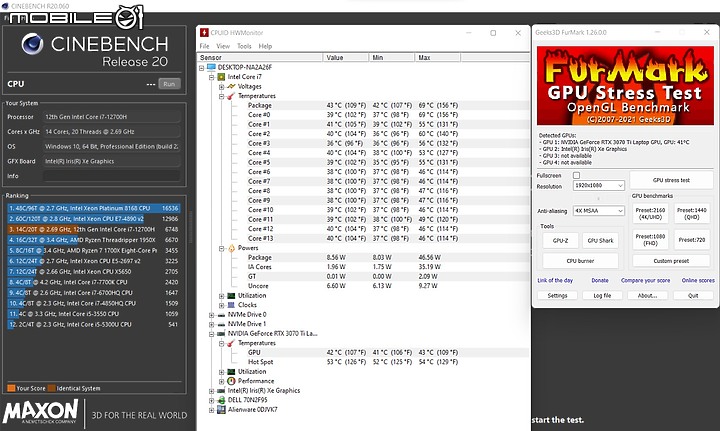The width and height of the screenshot is (720, 431).
Task: Expand the Alienware 0DJVK7 node
Action: click(211, 410)
